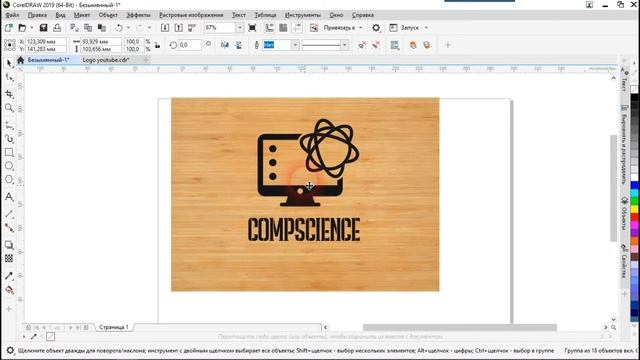Click the Export icon
Image resolution: width=640 pixels, height=360 pixels.
point(178,28)
